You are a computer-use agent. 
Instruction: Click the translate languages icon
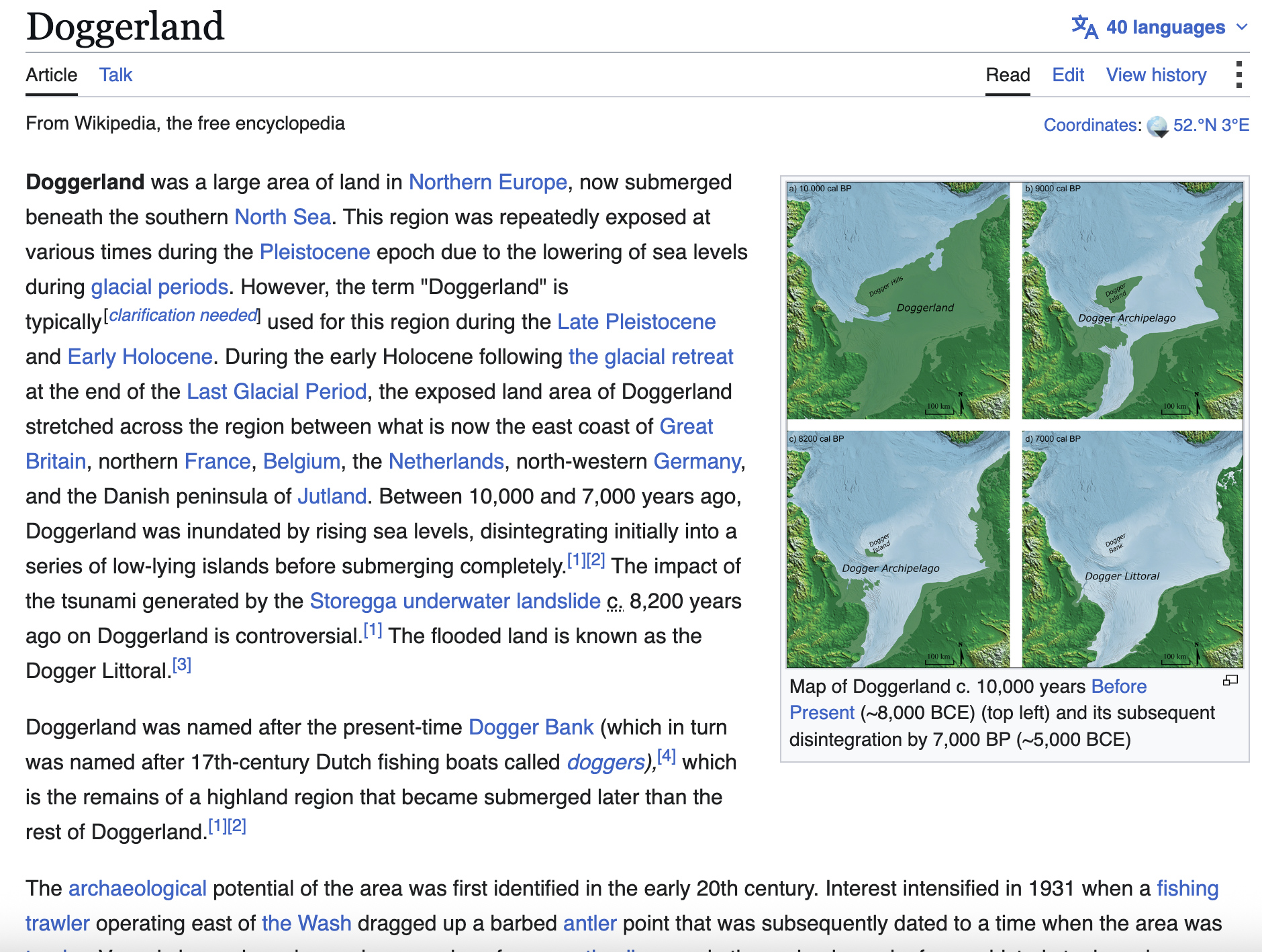(x=1084, y=28)
